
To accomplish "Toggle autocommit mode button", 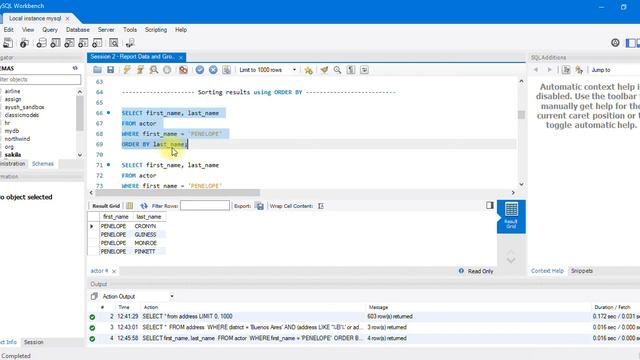I will coord(227,70).
